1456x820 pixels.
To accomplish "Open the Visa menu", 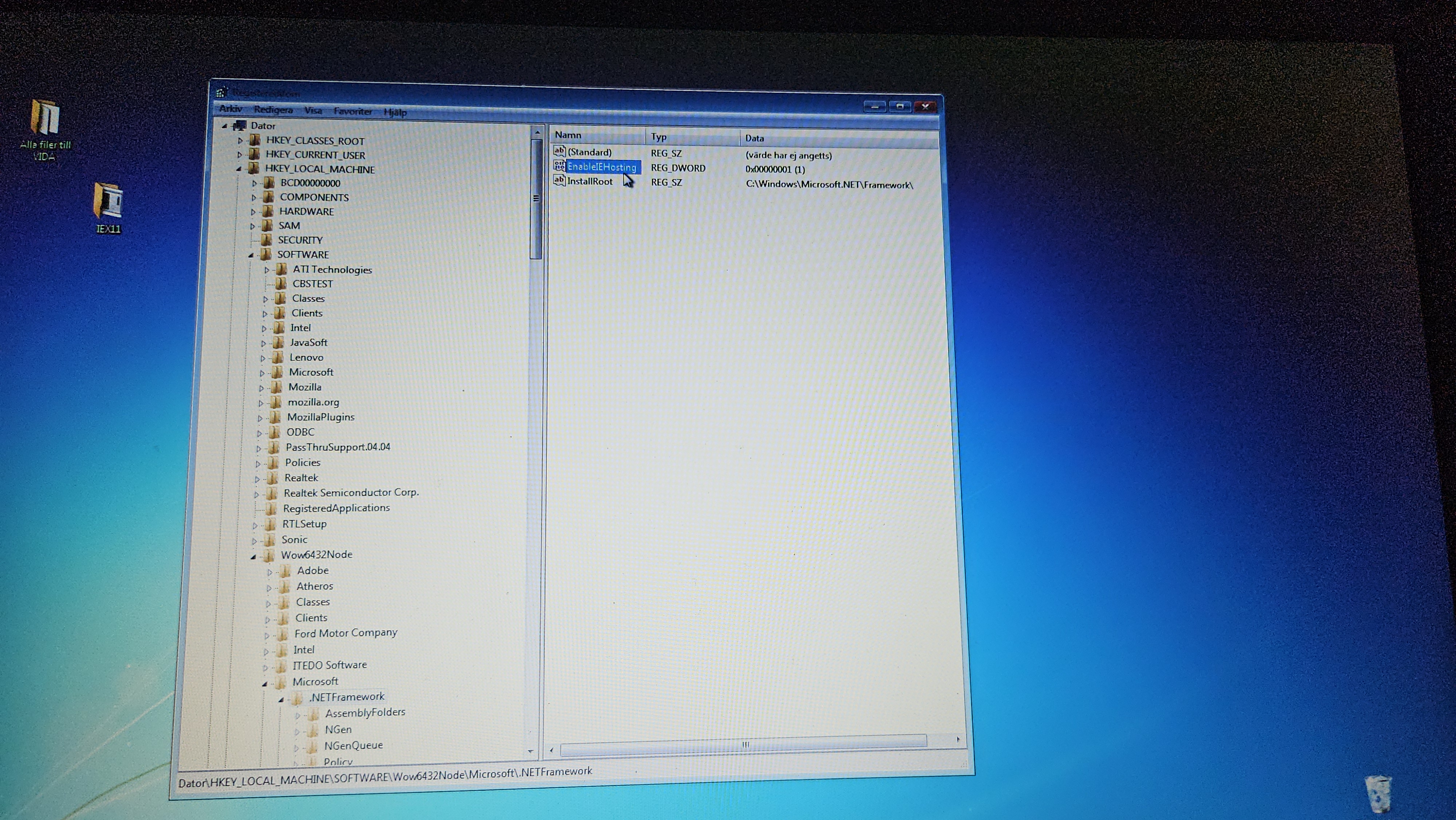I will click(x=313, y=110).
